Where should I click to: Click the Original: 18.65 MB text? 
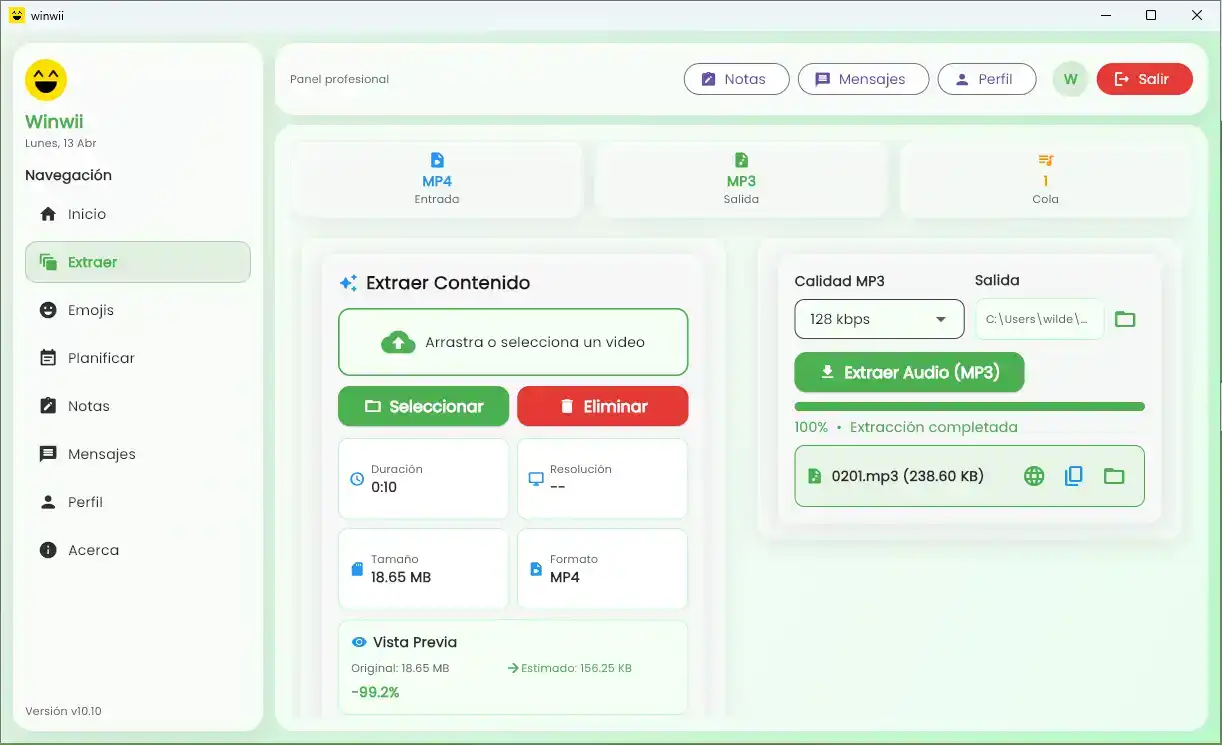click(400, 668)
